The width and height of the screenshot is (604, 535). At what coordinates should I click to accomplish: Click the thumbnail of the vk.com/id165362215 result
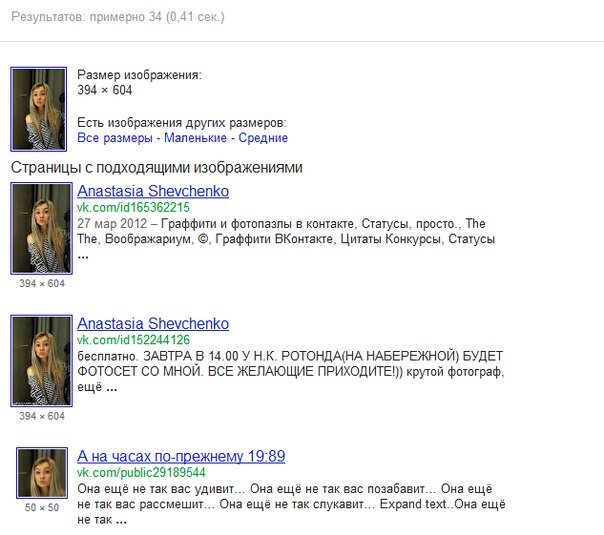[x=42, y=228]
